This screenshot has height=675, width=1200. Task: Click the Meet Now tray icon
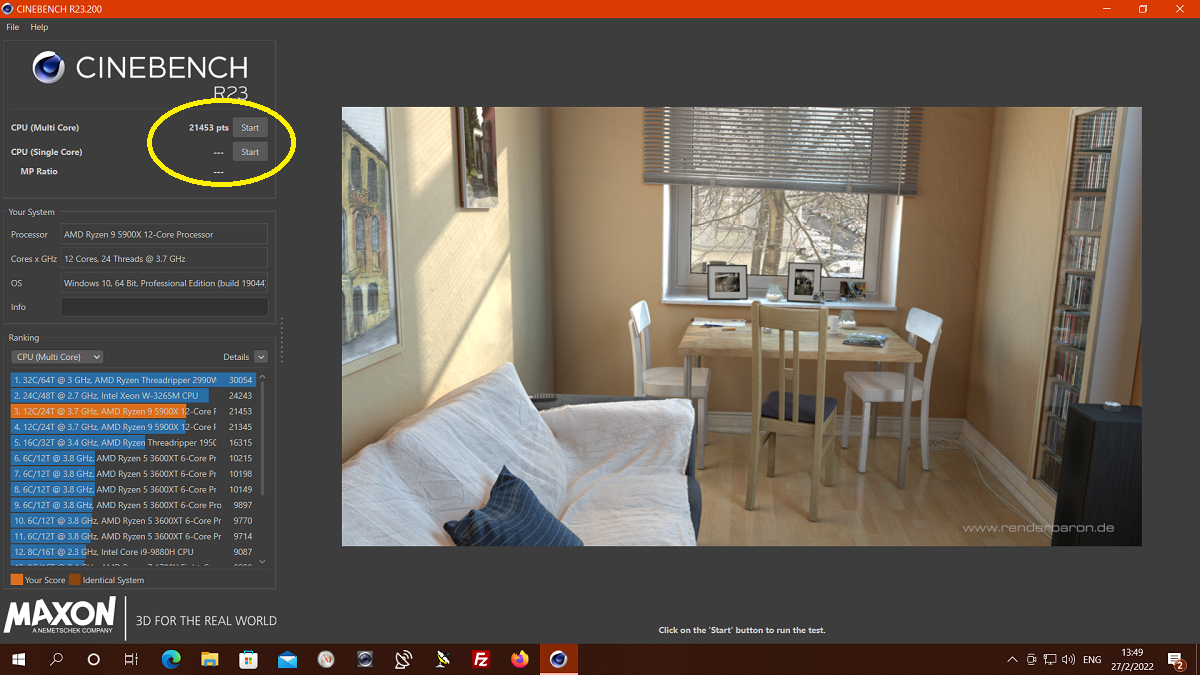(1031, 659)
